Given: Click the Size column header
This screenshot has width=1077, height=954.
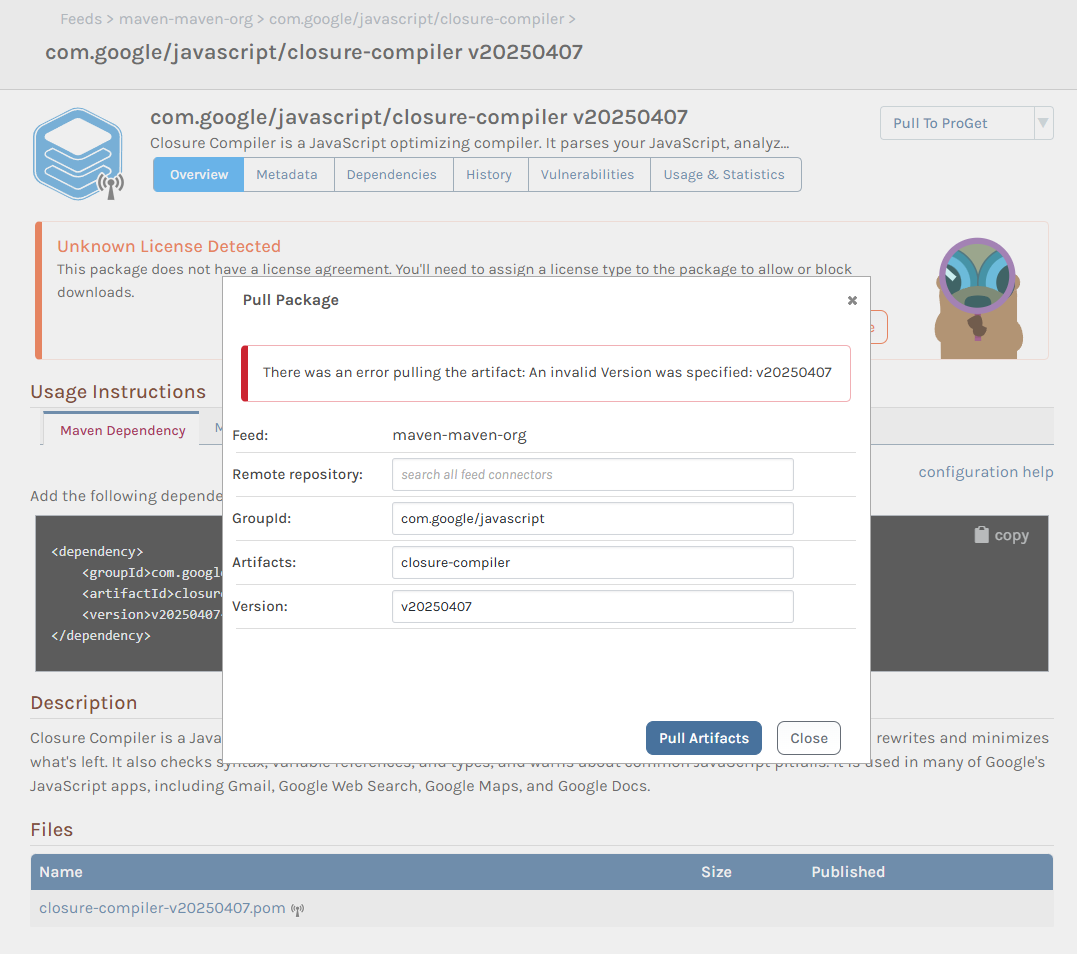Looking at the screenshot, I should pos(716,872).
